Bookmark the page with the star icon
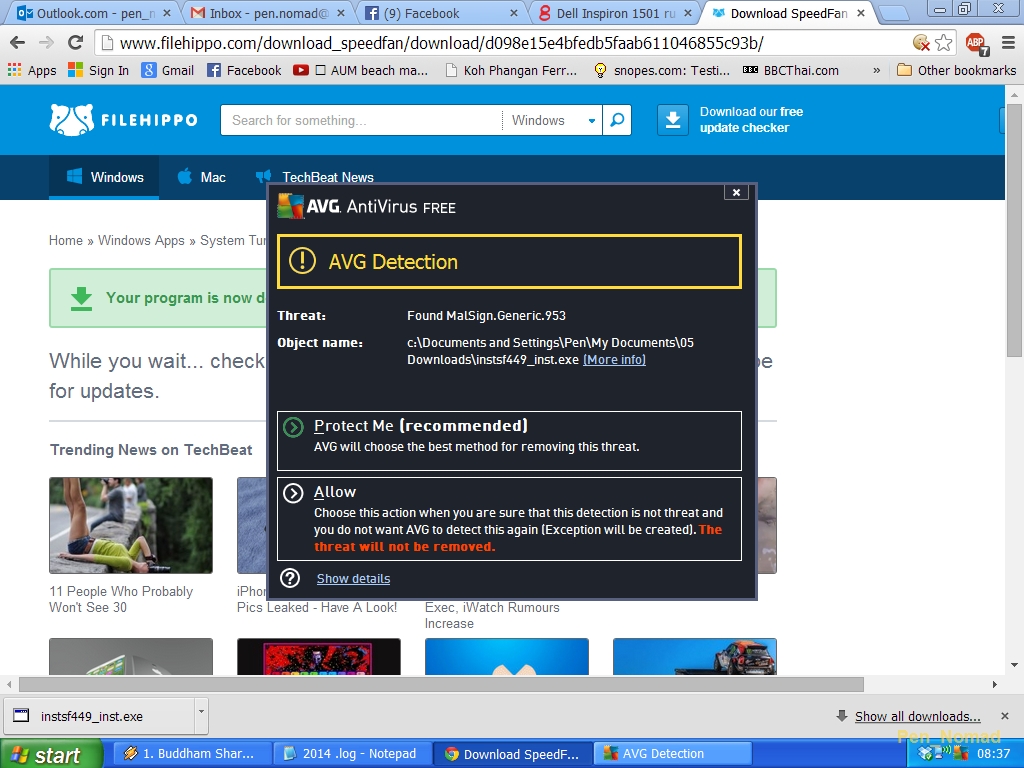Screen dimensions: 1024x768 coord(943,43)
